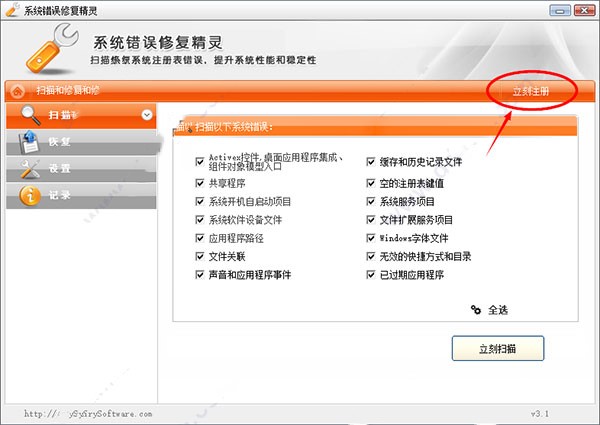Click the restore (恢复) disk icon
The width and height of the screenshot is (600, 425).
[x=29, y=142]
